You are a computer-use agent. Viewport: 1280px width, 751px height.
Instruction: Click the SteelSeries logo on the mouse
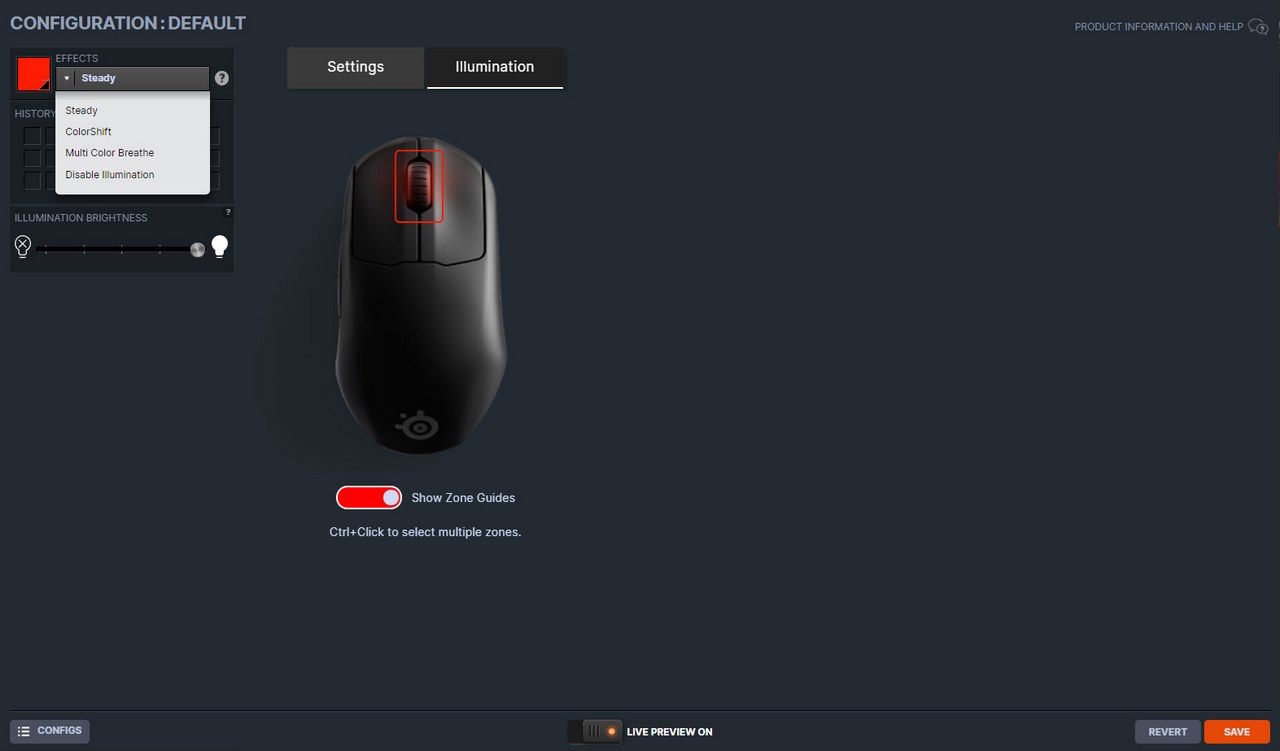(x=417, y=424)
